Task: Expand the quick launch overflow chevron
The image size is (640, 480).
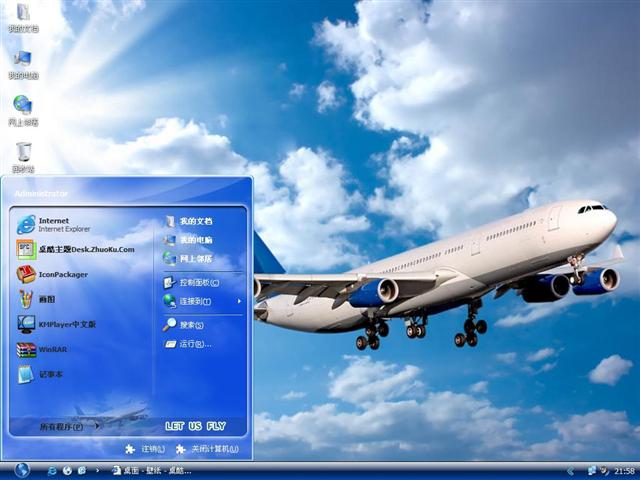Action: point(98,471)
